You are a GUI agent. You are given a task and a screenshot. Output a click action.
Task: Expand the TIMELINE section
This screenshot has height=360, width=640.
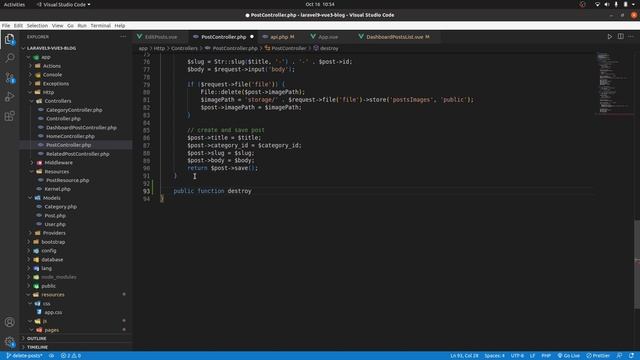pos(37,347)
